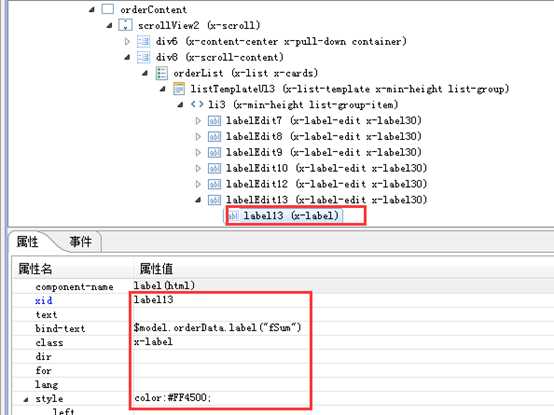Click the scrollView2 scroll icon

point(125,25)
